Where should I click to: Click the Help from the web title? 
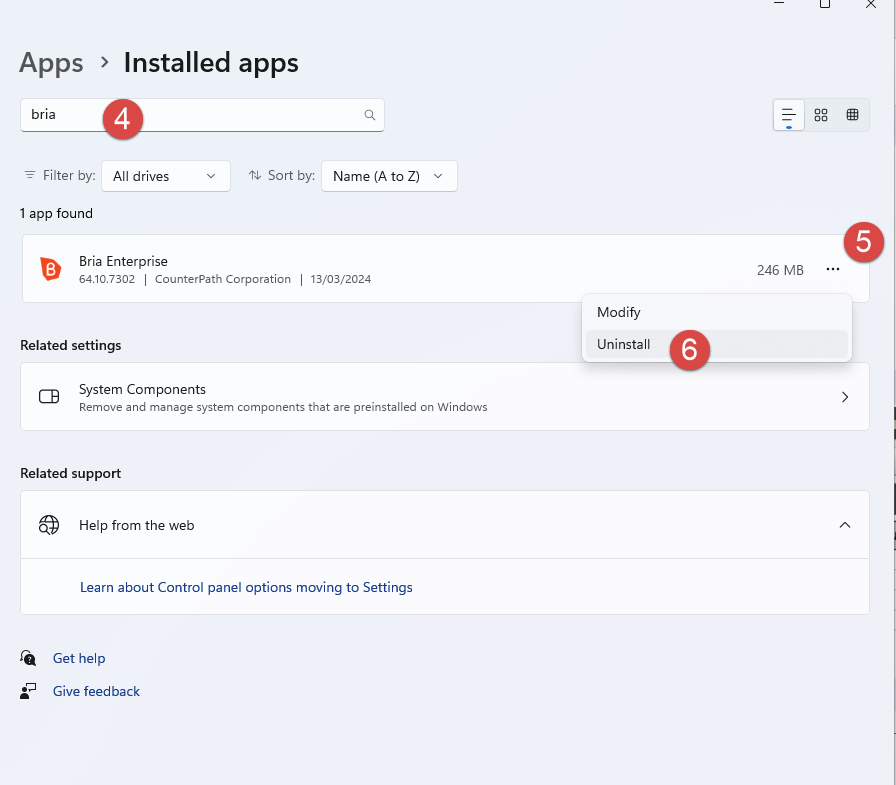click(x=137, y=525)
